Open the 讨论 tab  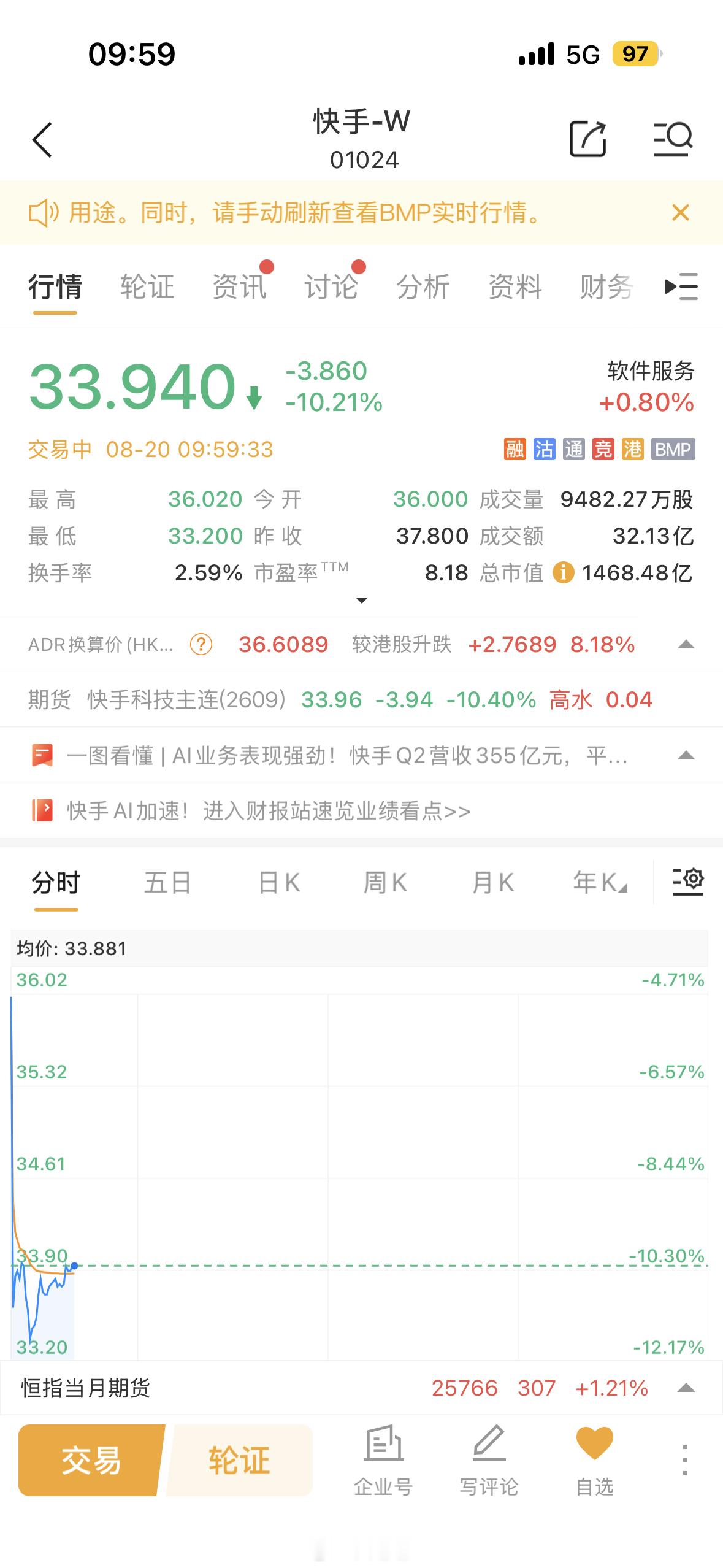click(x=331, y=286)
